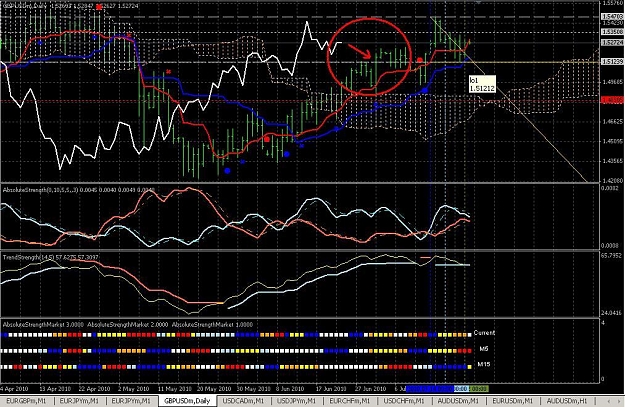Click the red marker in the chart title
625x407 pixels.
click(x=99, y=7)
